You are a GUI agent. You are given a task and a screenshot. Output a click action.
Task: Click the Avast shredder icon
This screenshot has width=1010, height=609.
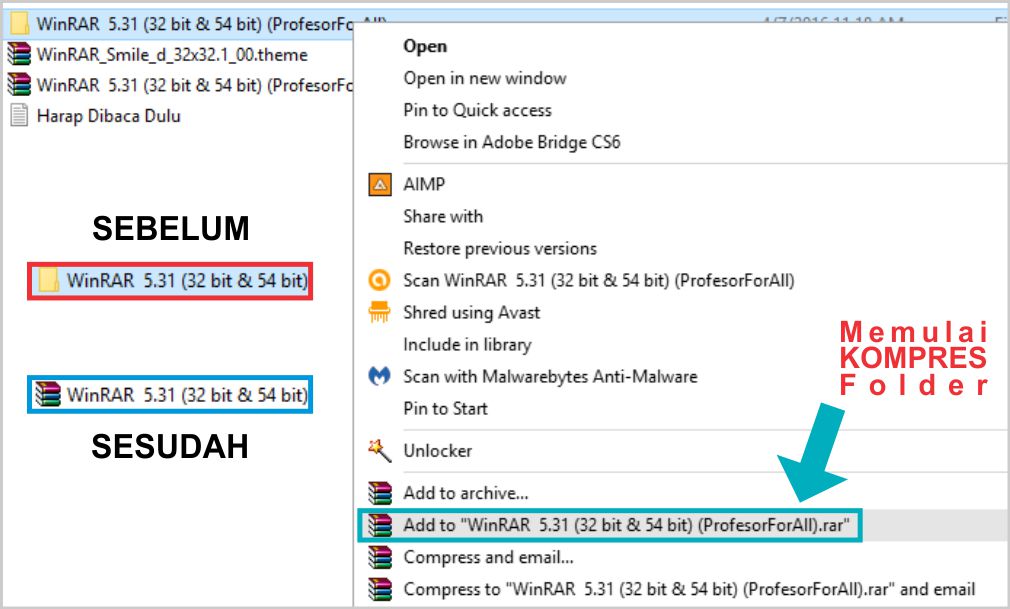(x=379, y=312)
